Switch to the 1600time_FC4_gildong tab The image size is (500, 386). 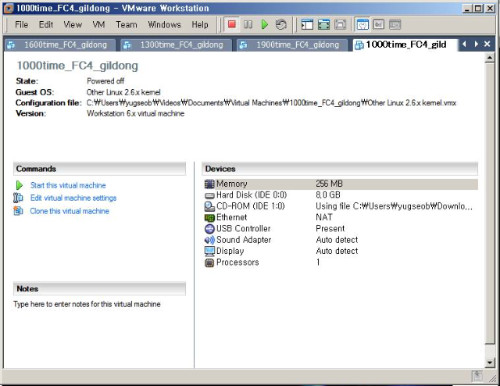(x=60, y=45)
